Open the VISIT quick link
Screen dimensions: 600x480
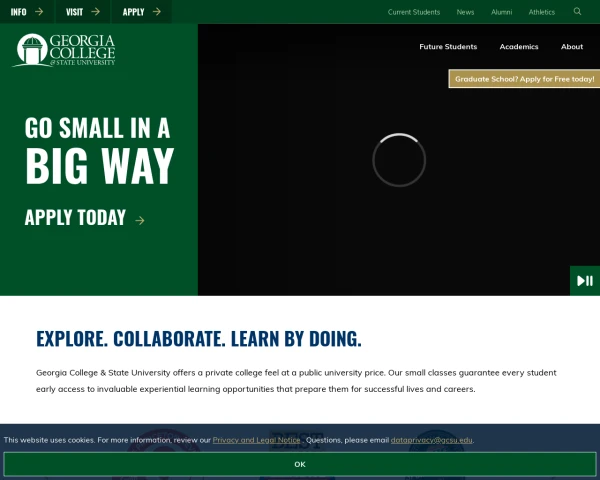tap(83, 12)
